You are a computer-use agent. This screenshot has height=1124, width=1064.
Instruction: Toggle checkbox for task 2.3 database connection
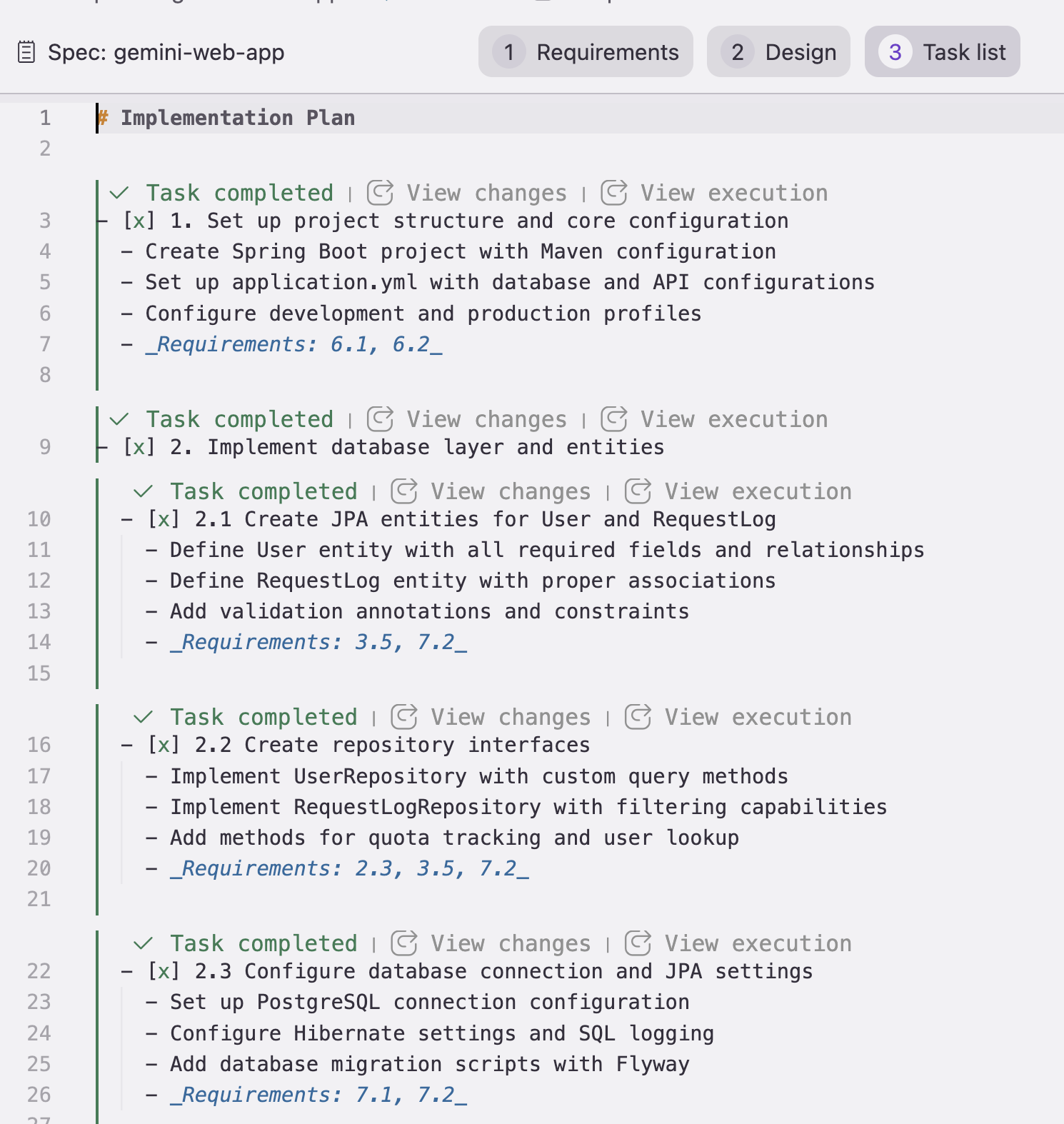pos(164,972)
